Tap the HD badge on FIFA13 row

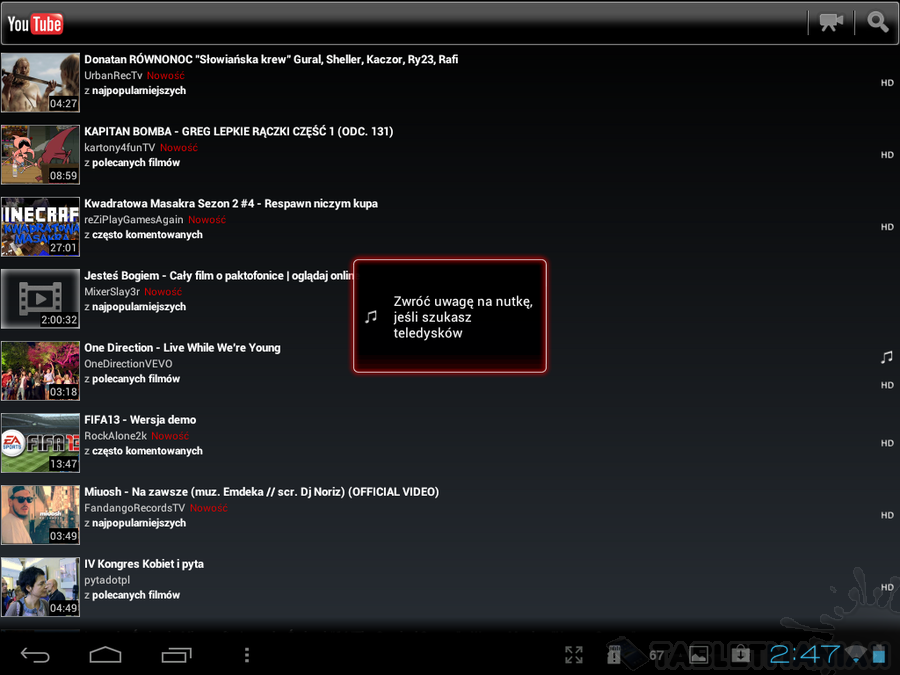pyautogui.click(x=887, y=443)
